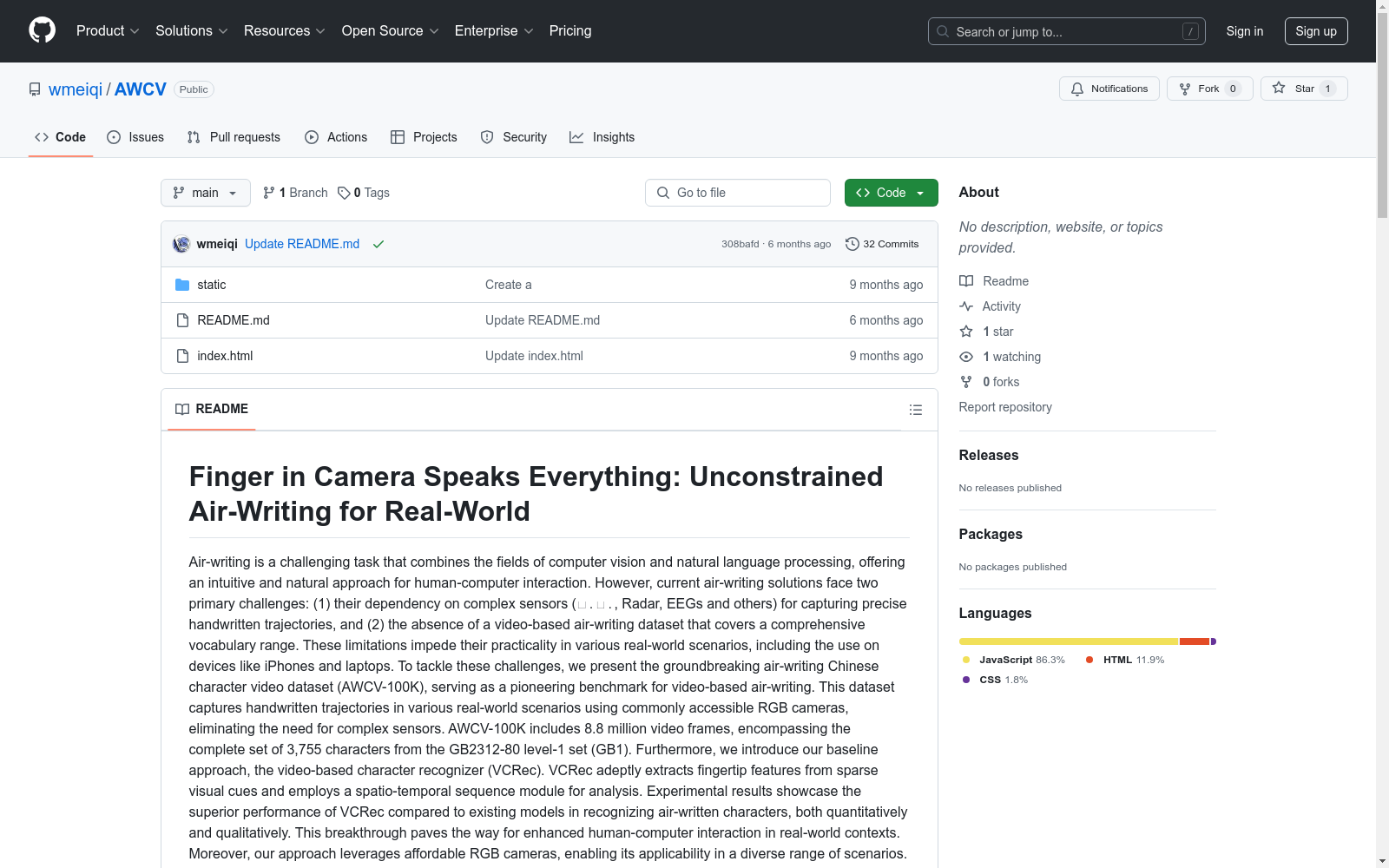Click the wmeiqi avatar in commit row
Viewport: 1389px width, 868px height.
click(181, 244)
